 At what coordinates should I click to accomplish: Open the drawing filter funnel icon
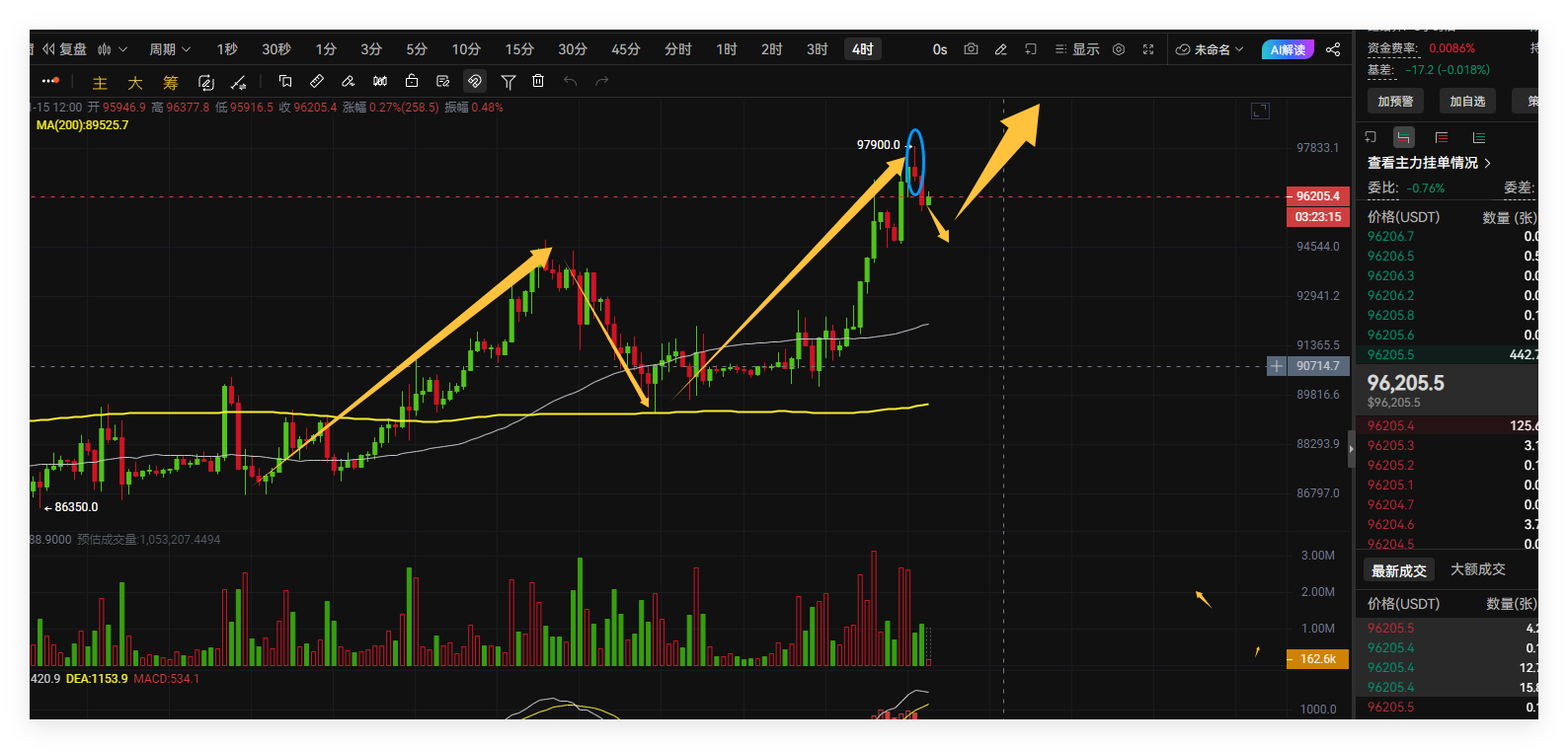[x=508, y=81]
